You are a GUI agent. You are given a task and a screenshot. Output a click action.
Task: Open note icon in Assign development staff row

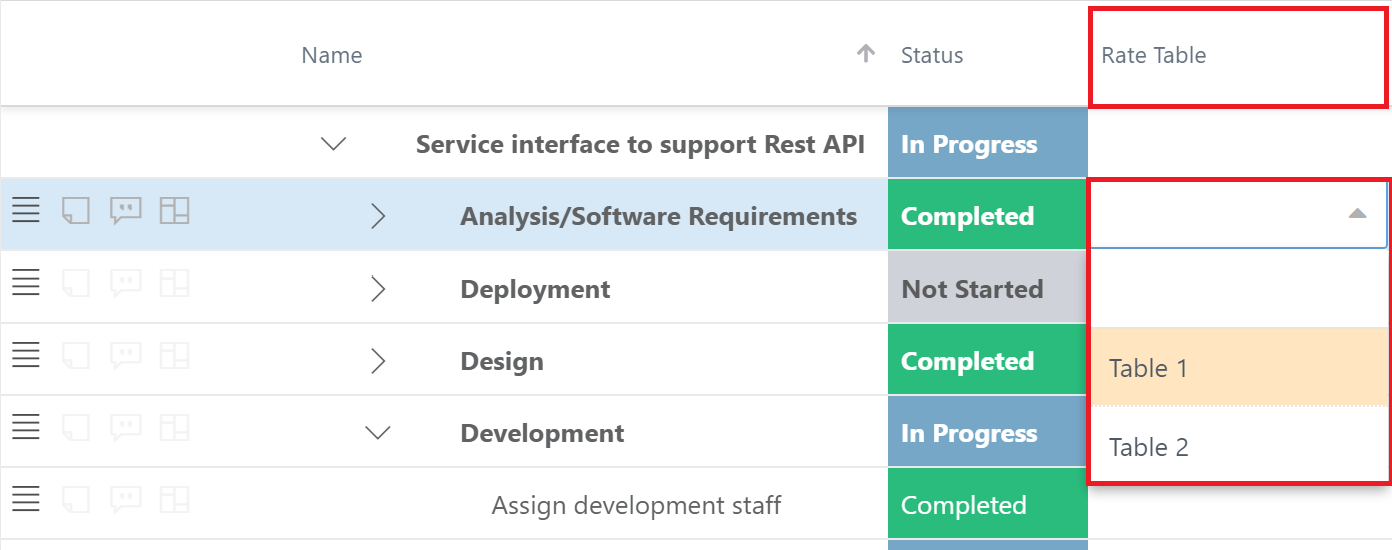[x=76, y=500]
